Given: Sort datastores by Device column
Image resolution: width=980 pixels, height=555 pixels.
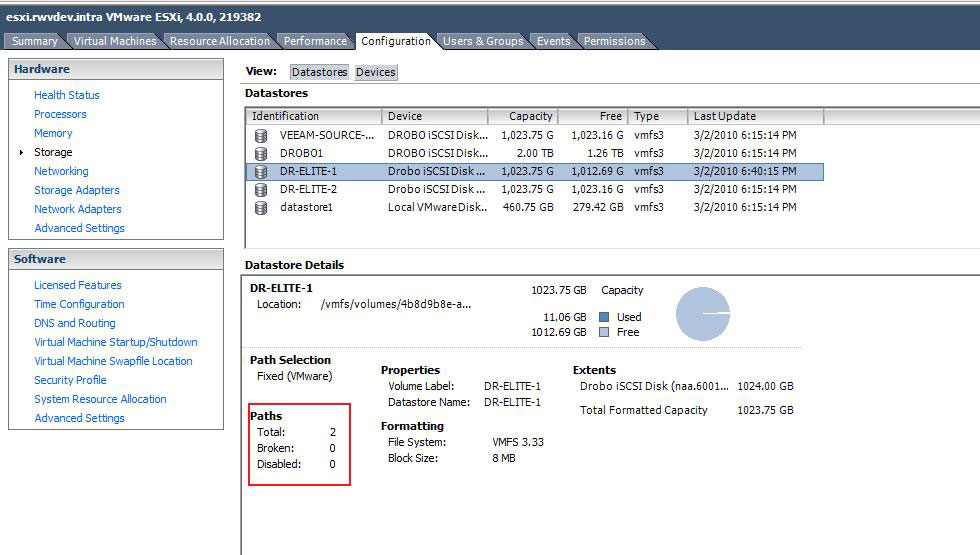Looking at the screenshot, I should (x=435, y=116).
